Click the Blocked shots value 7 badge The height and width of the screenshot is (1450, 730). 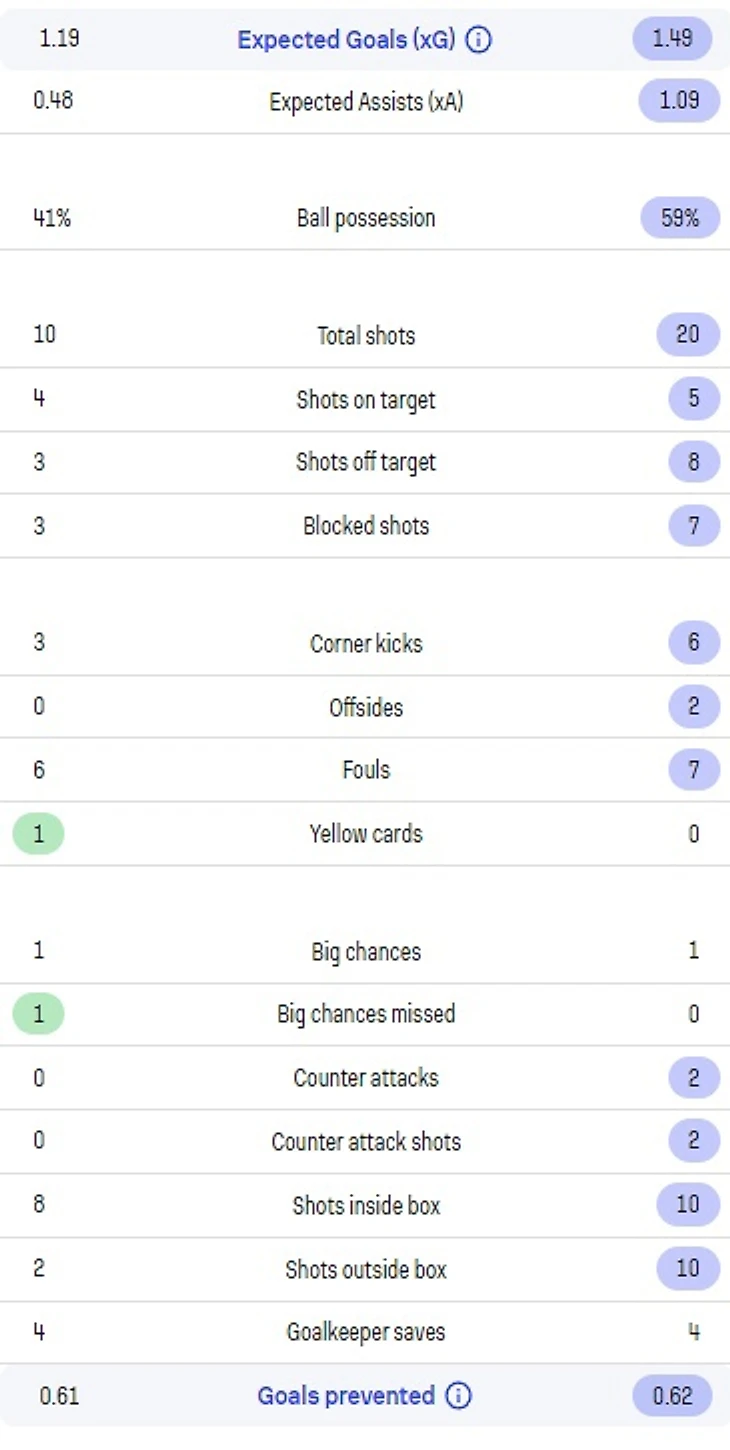pyautogui.click(x=694, y=526)
